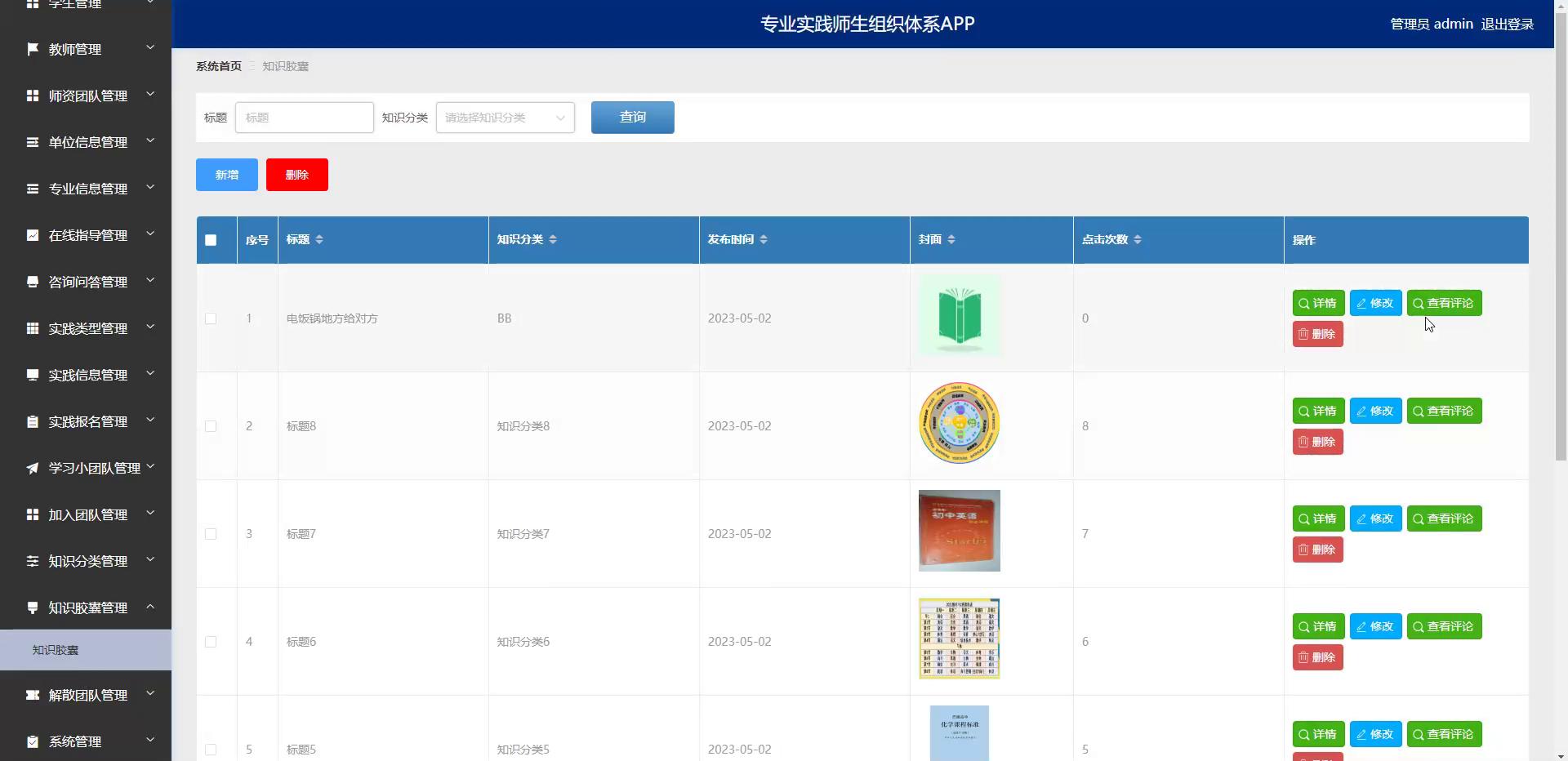Open yellow table cover thumbnail for 标题6

click(960, 639)
